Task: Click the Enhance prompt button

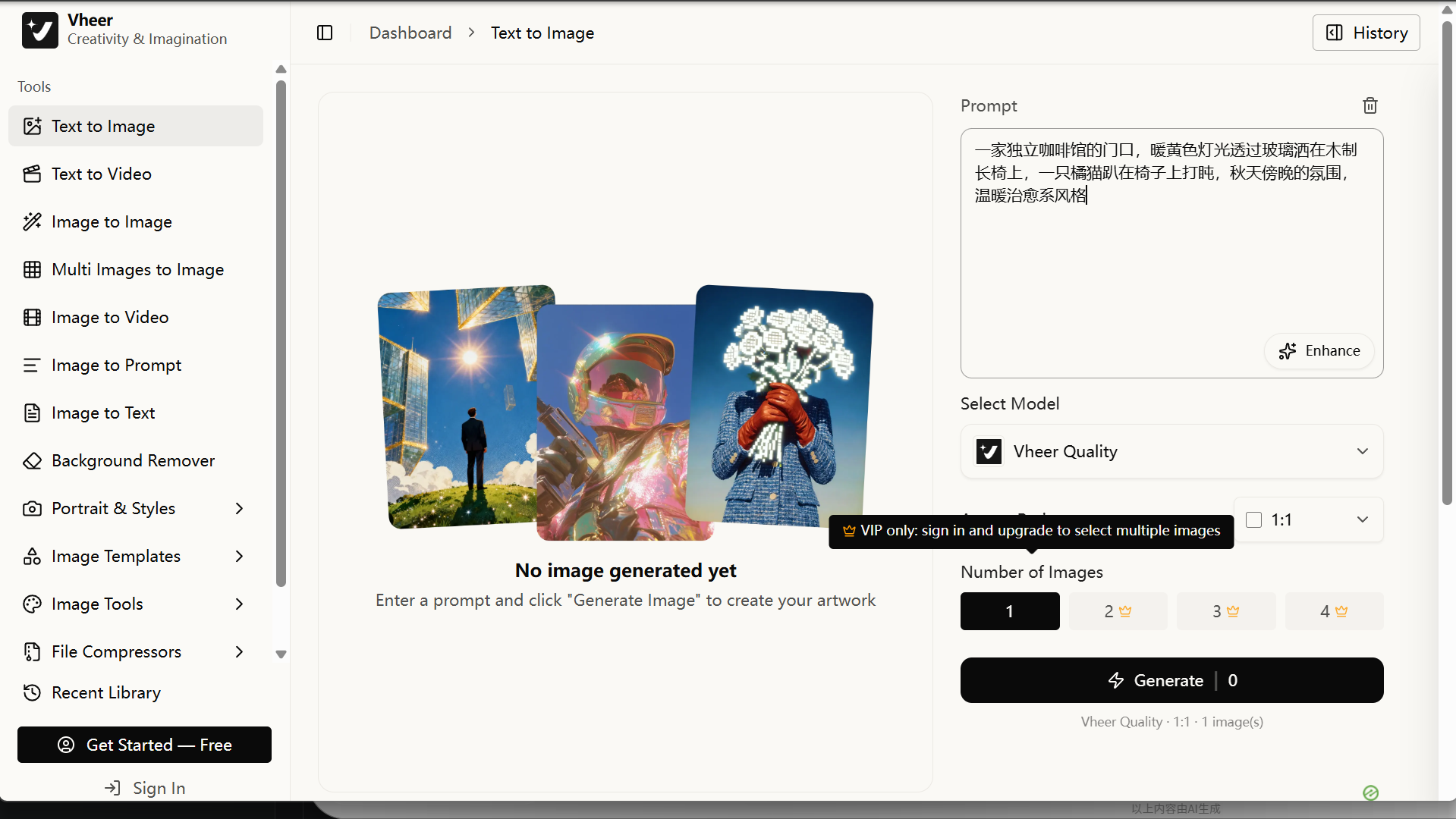Action: click(x=1319, y=351)
